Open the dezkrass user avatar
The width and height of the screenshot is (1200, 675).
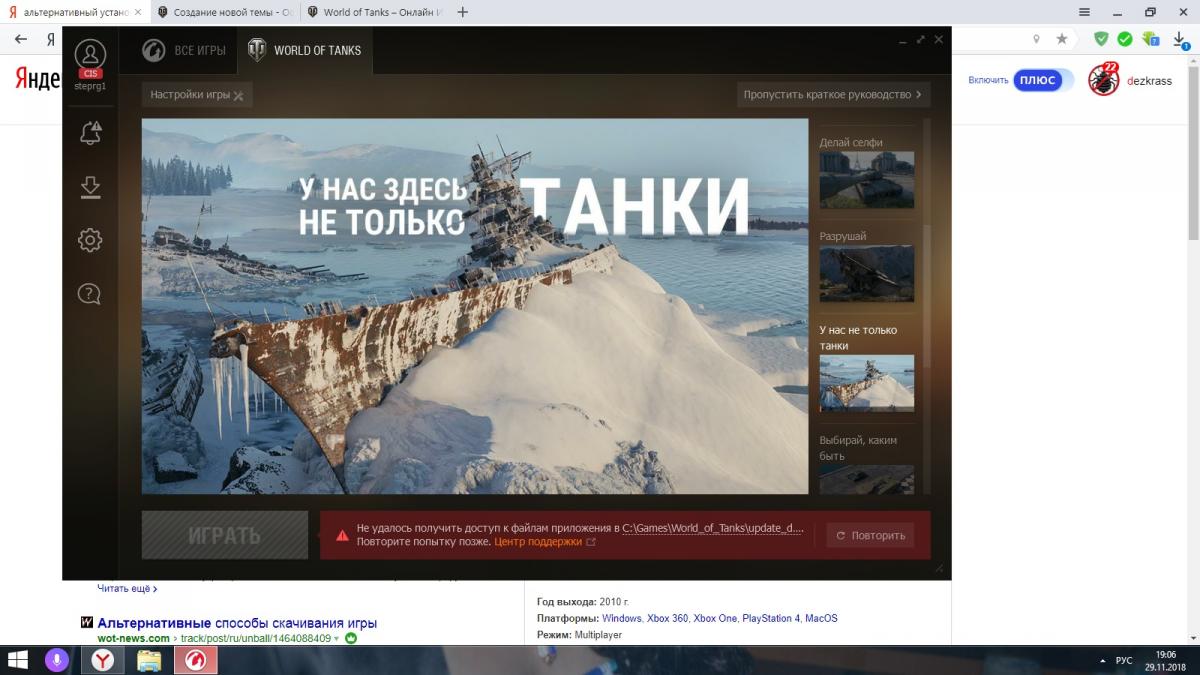[x=1104, y=79]
